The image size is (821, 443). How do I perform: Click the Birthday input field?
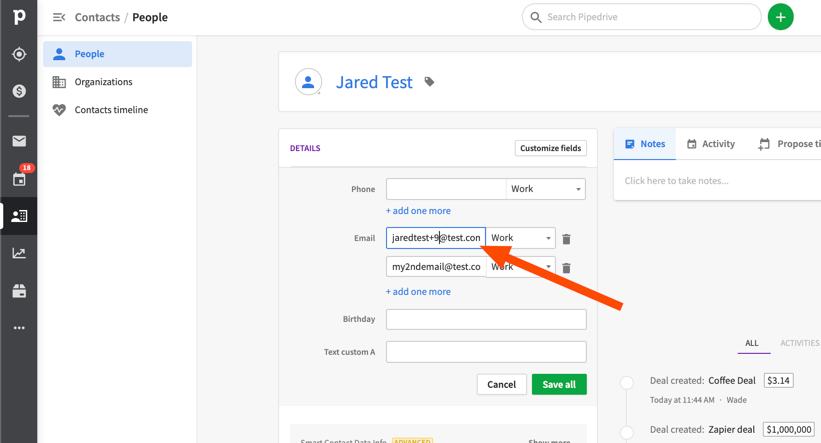486,319
